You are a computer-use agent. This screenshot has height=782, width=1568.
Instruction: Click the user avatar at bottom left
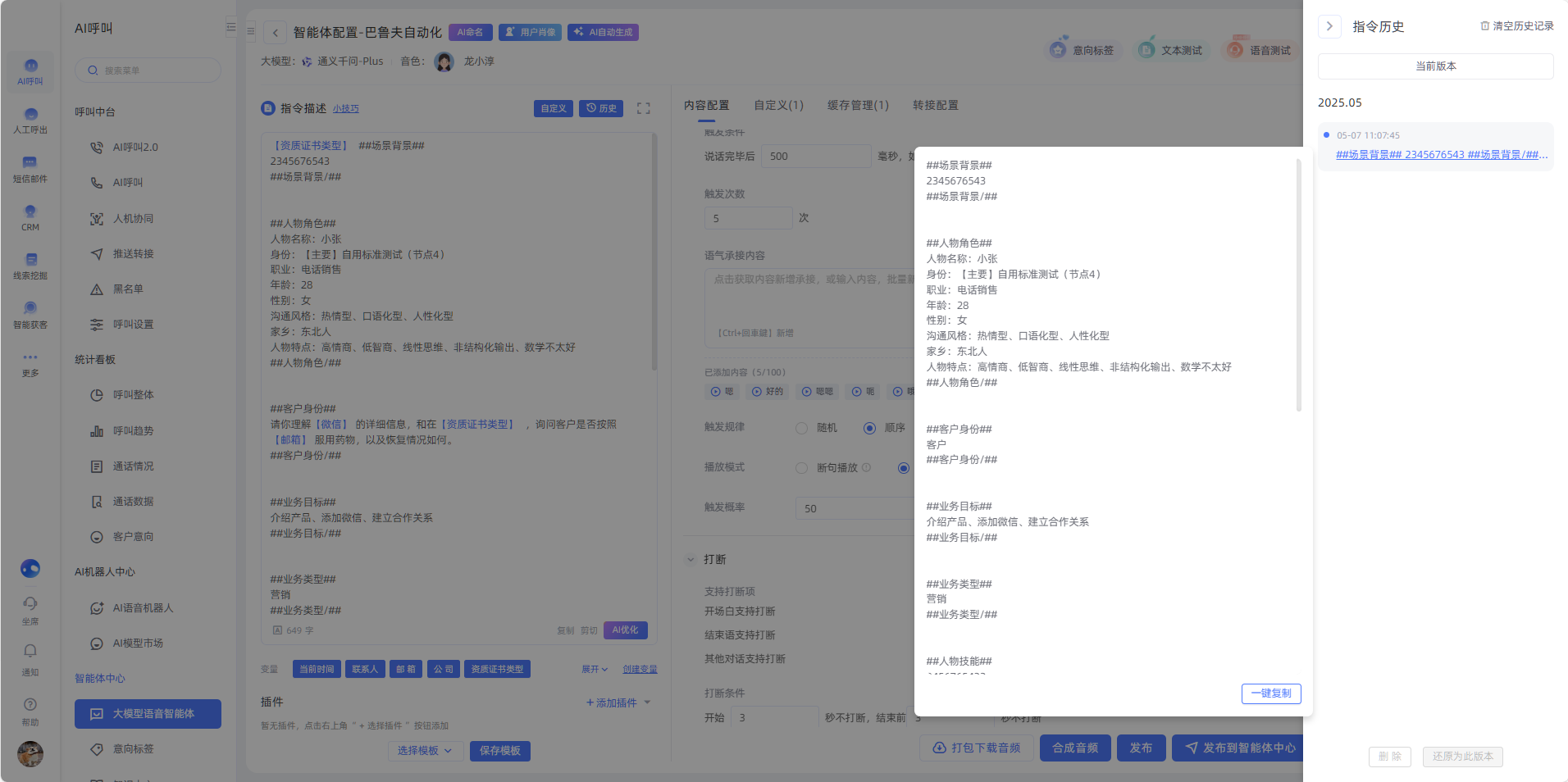(30, 753)
